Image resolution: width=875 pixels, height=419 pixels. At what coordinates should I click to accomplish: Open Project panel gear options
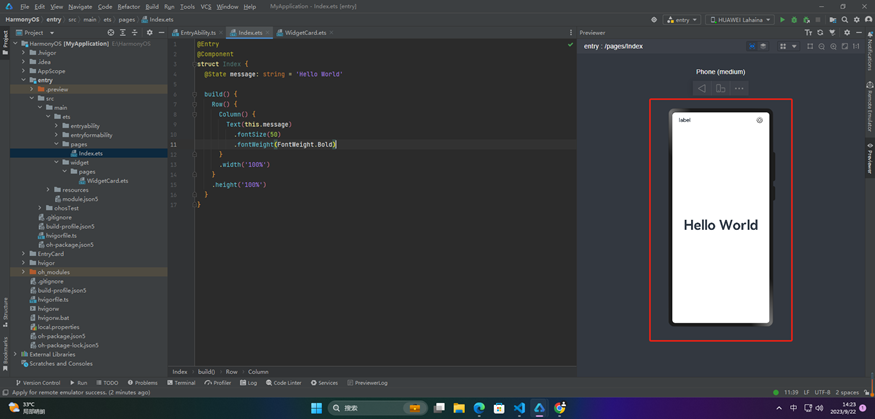(150, 33)
